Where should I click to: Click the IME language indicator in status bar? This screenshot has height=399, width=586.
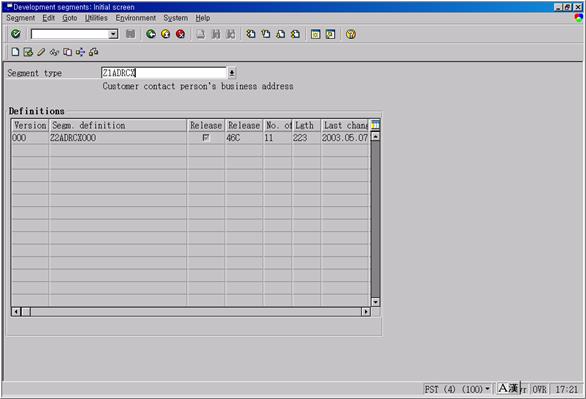coord(508,389)
